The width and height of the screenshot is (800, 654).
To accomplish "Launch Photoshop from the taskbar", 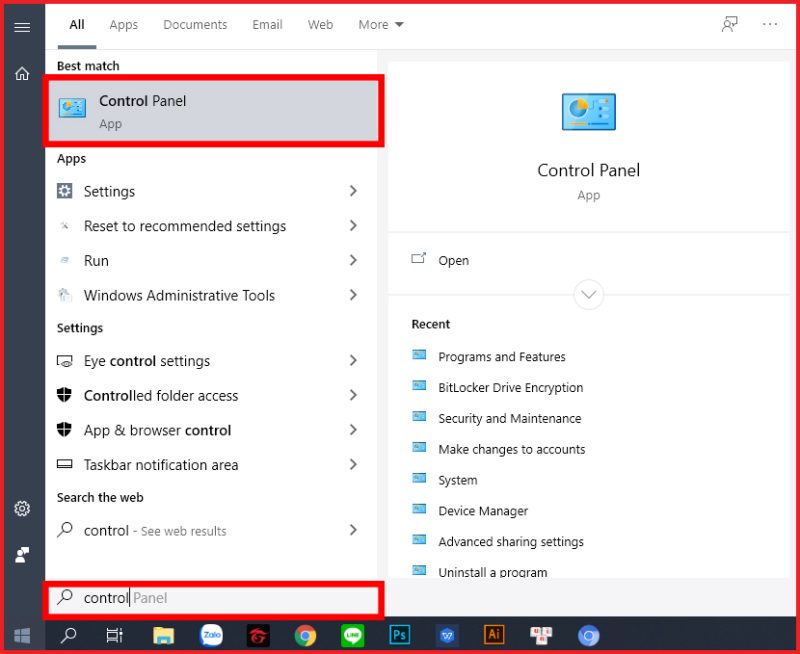I will [400, 635].
